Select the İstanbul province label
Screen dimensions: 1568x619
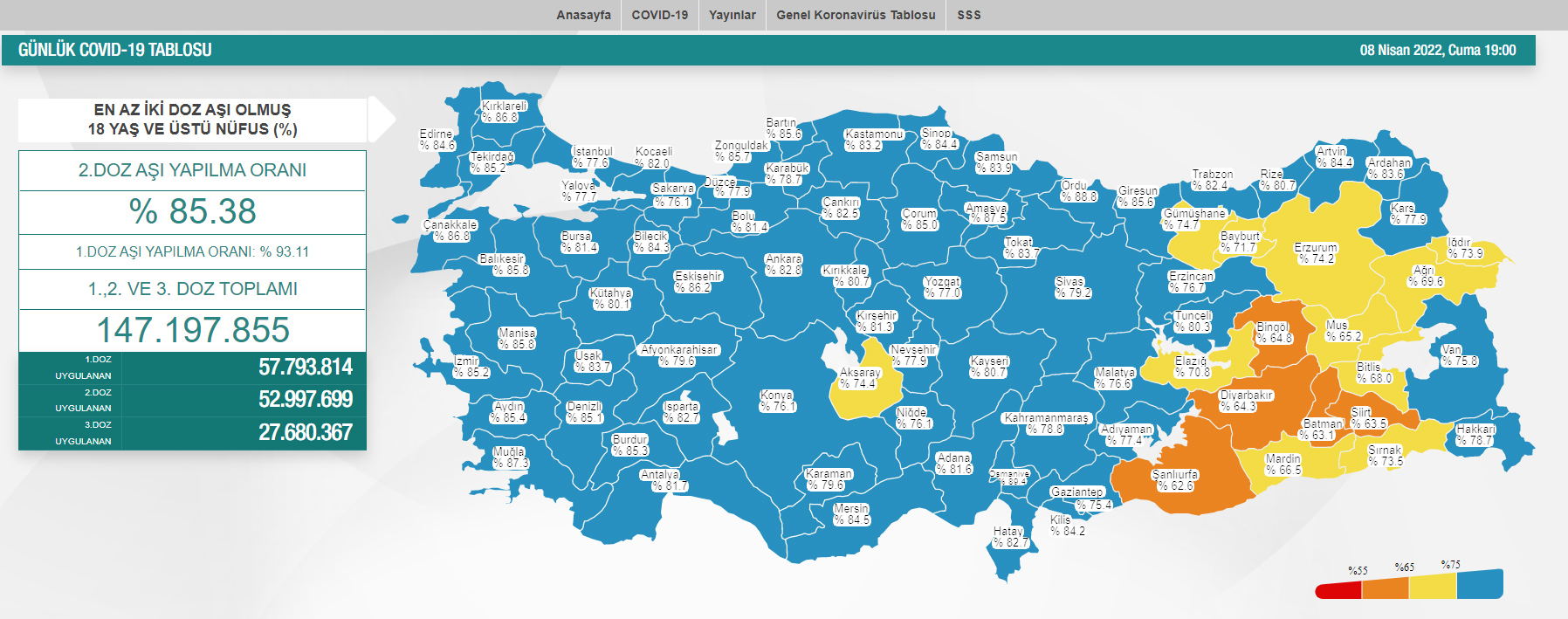point(592,157)
